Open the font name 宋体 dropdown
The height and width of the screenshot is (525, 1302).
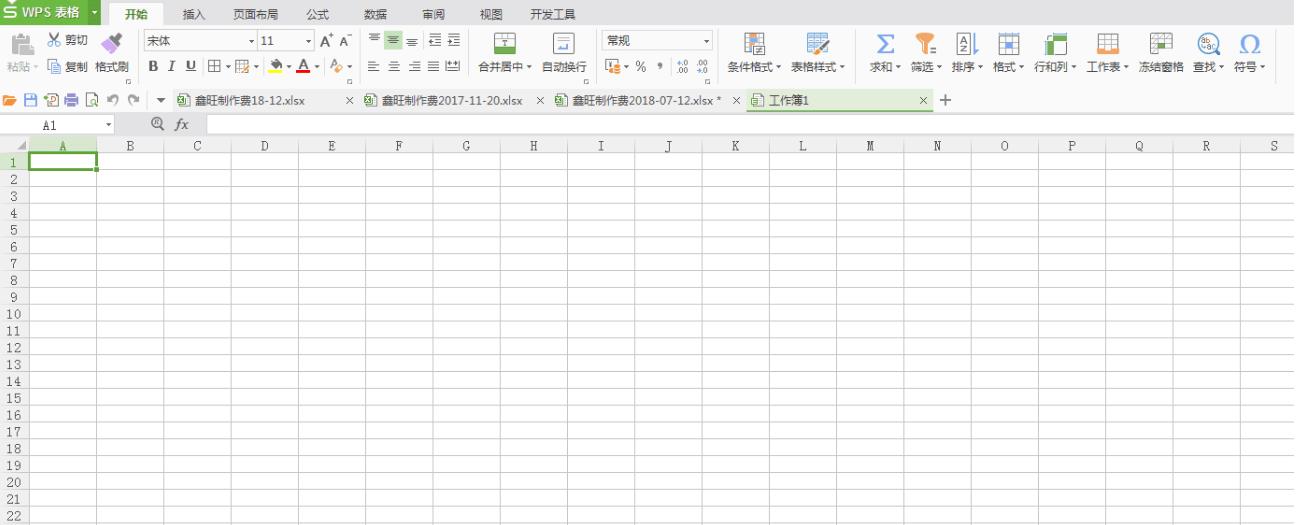[x=251, y=41]
